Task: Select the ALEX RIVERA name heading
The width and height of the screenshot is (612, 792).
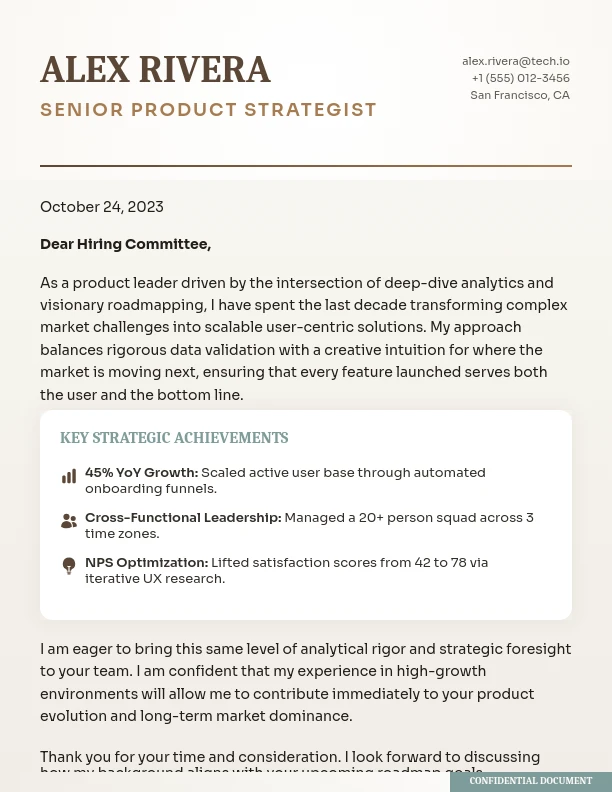Action: point(155,70)
